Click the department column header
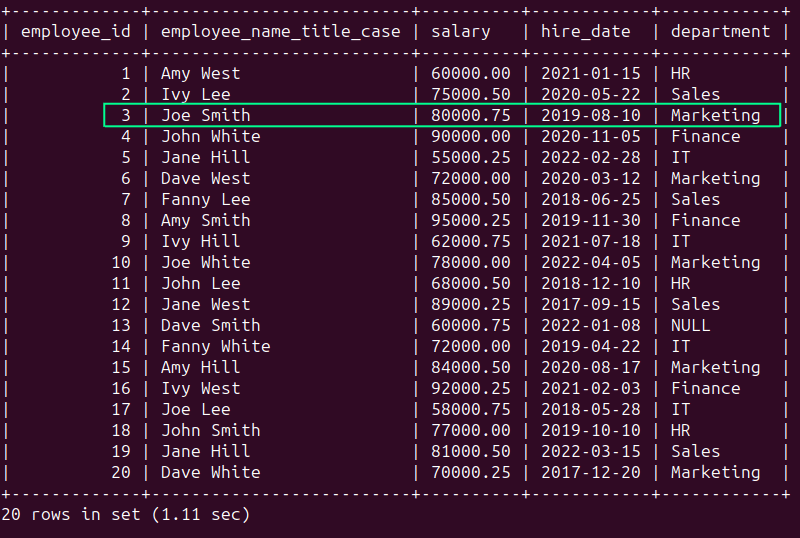The width and height of the screenshot is (800, 538). click(720, 31)
